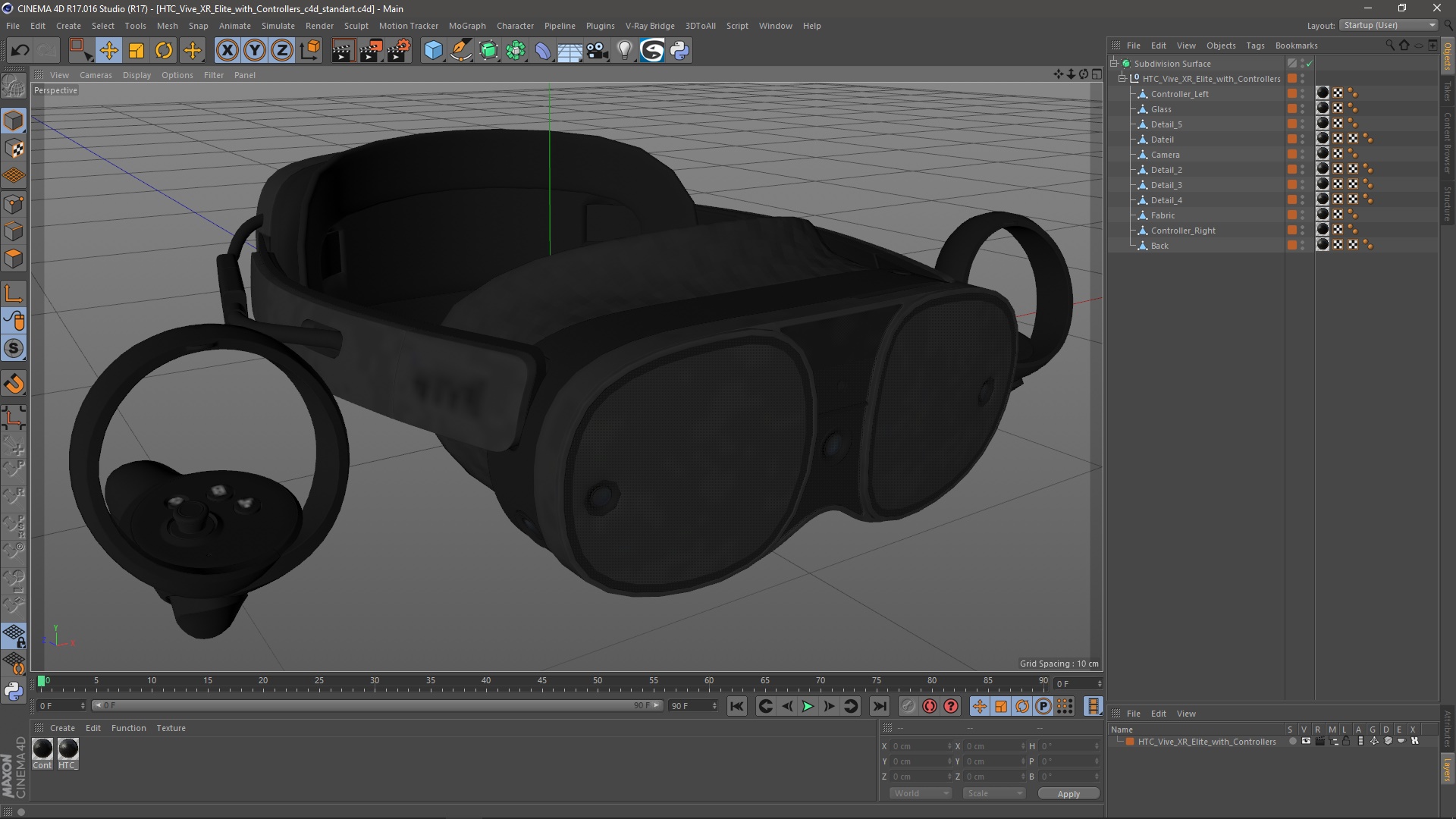1456x819 pixels.
Task: Add a Cube primitive object
Action: point(433,51)
